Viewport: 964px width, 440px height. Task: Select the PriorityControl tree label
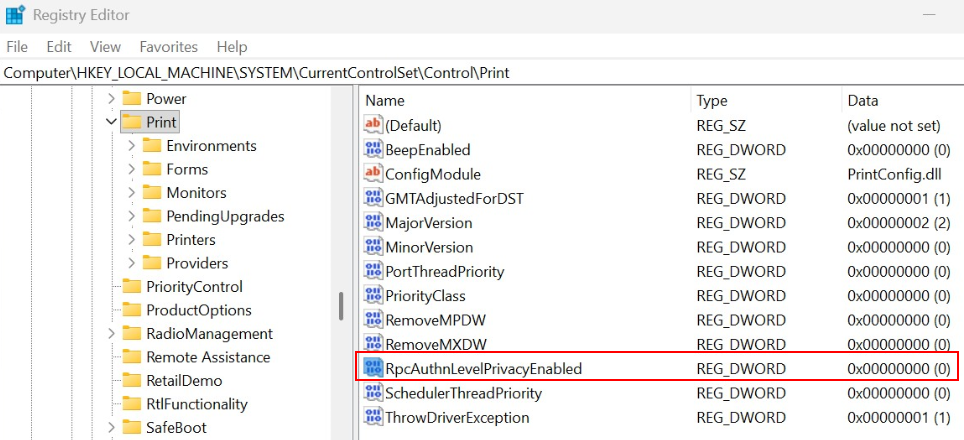194,286
